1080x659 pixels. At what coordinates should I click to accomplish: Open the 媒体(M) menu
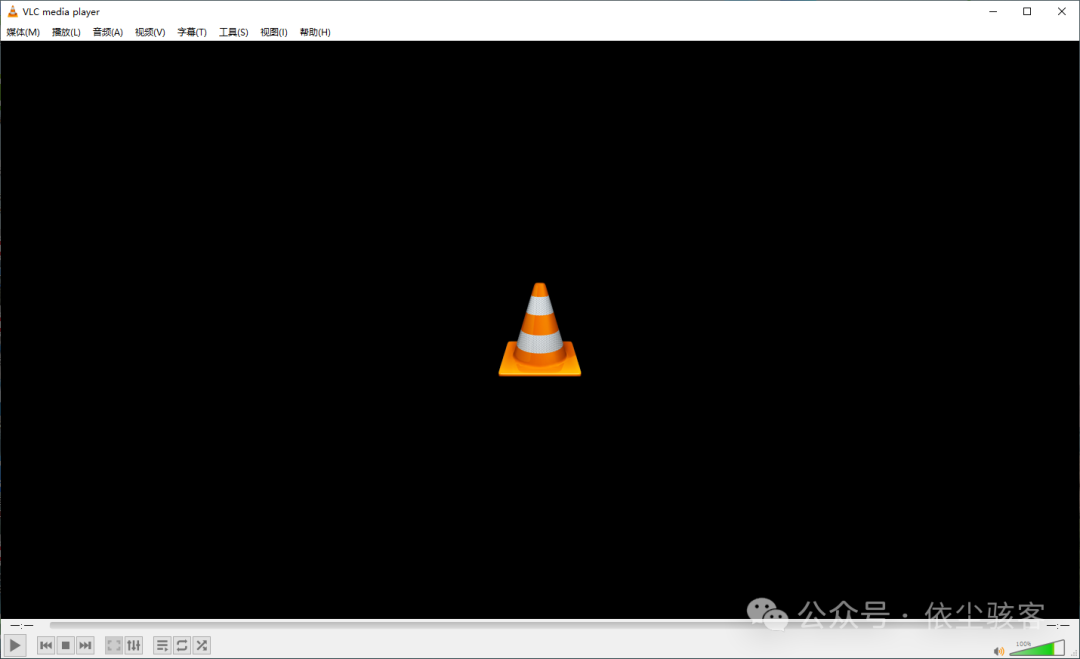click(x=23, y=32)
